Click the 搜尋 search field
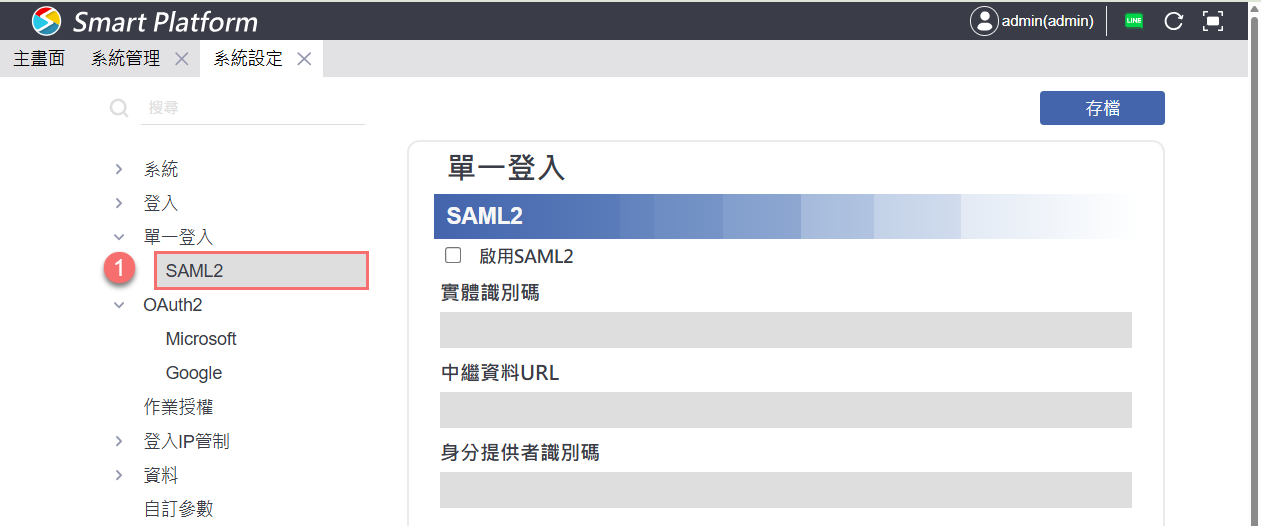 tap(253, 108)
